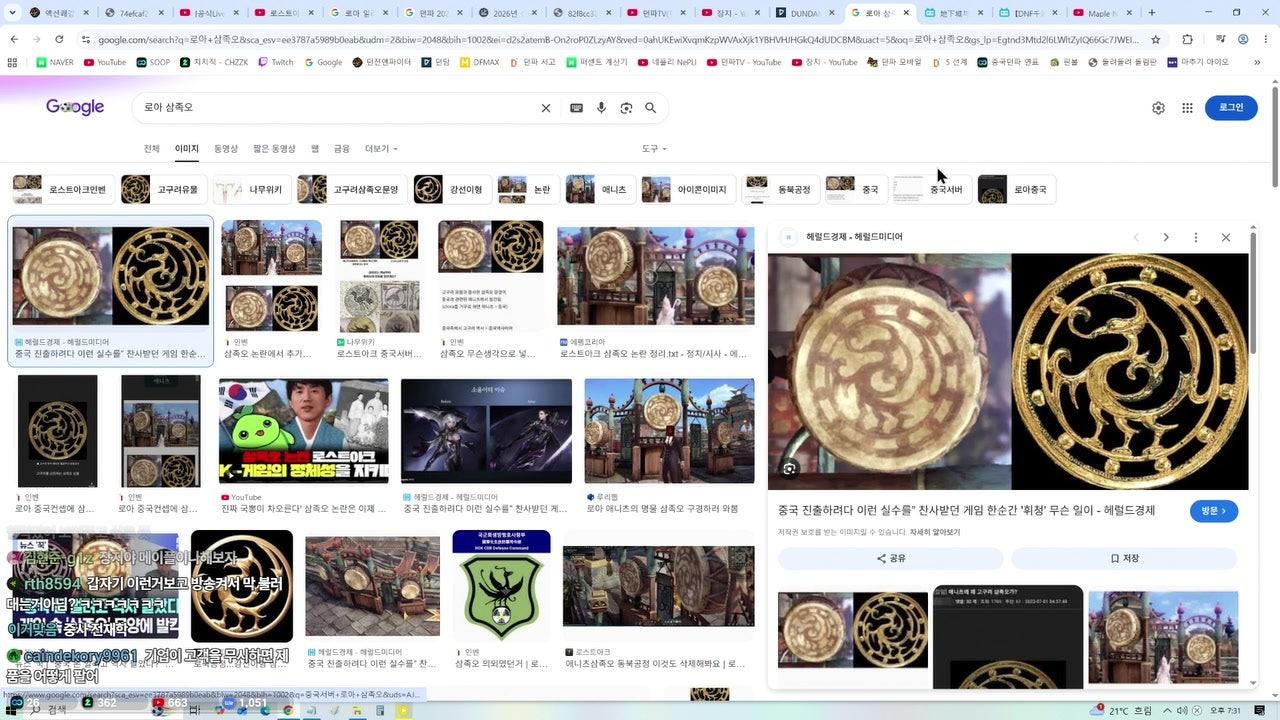
Task: Search by image with Google Lens
Action: coord(626,108)
